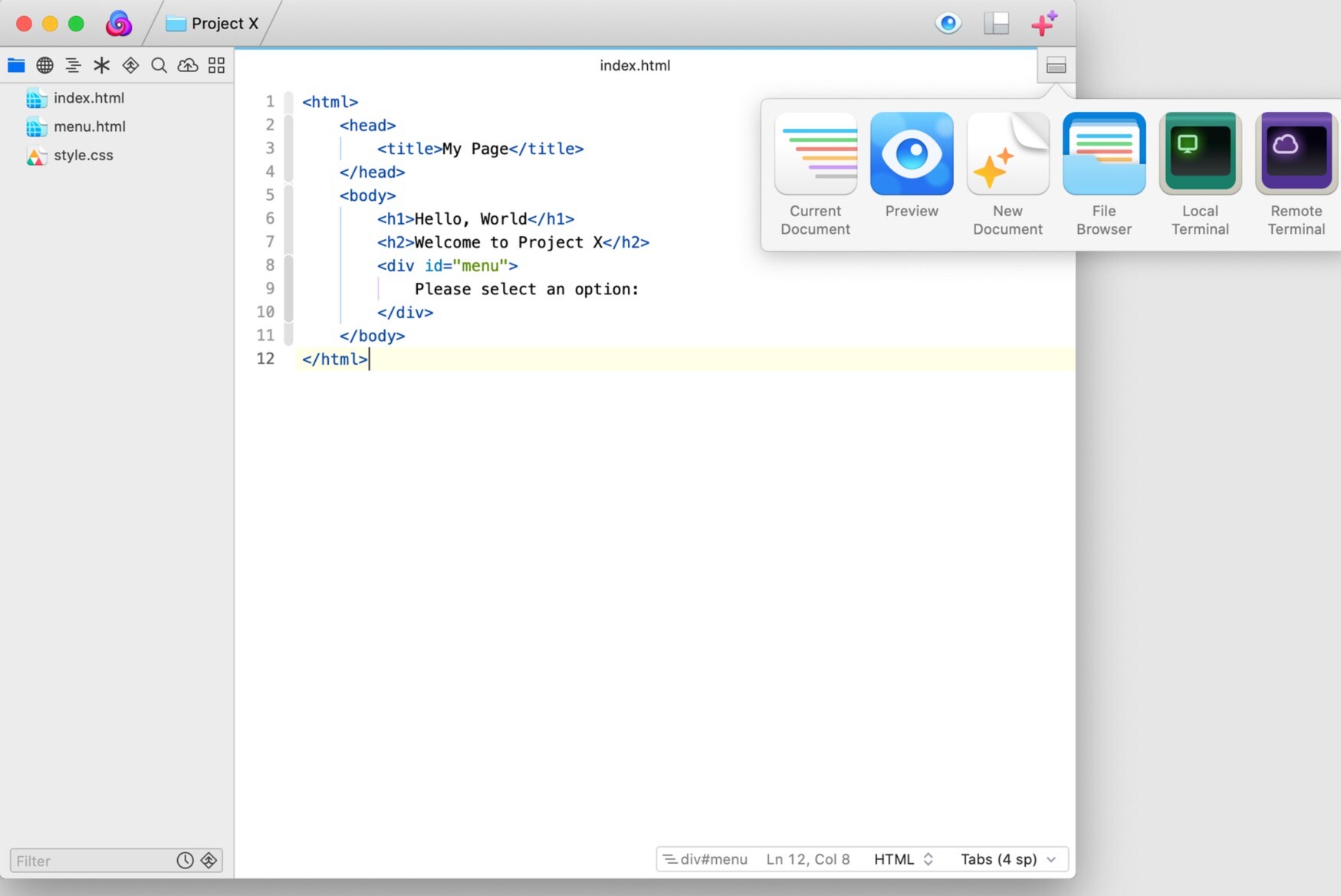
Task: Choose Local Terminal from the popover
Action: coord(1200,154)
